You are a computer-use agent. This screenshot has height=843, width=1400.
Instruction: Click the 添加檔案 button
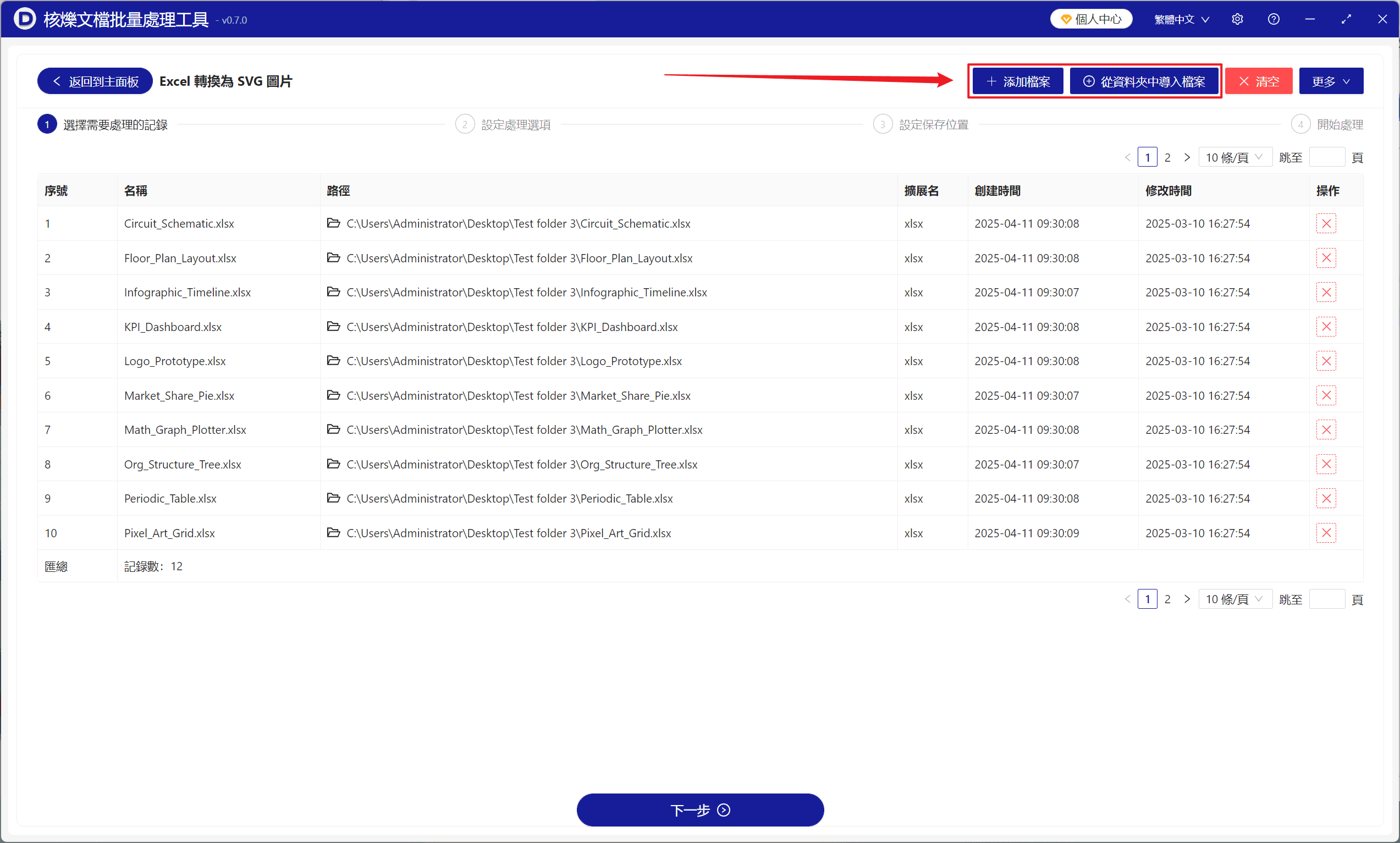(1017, 81)
